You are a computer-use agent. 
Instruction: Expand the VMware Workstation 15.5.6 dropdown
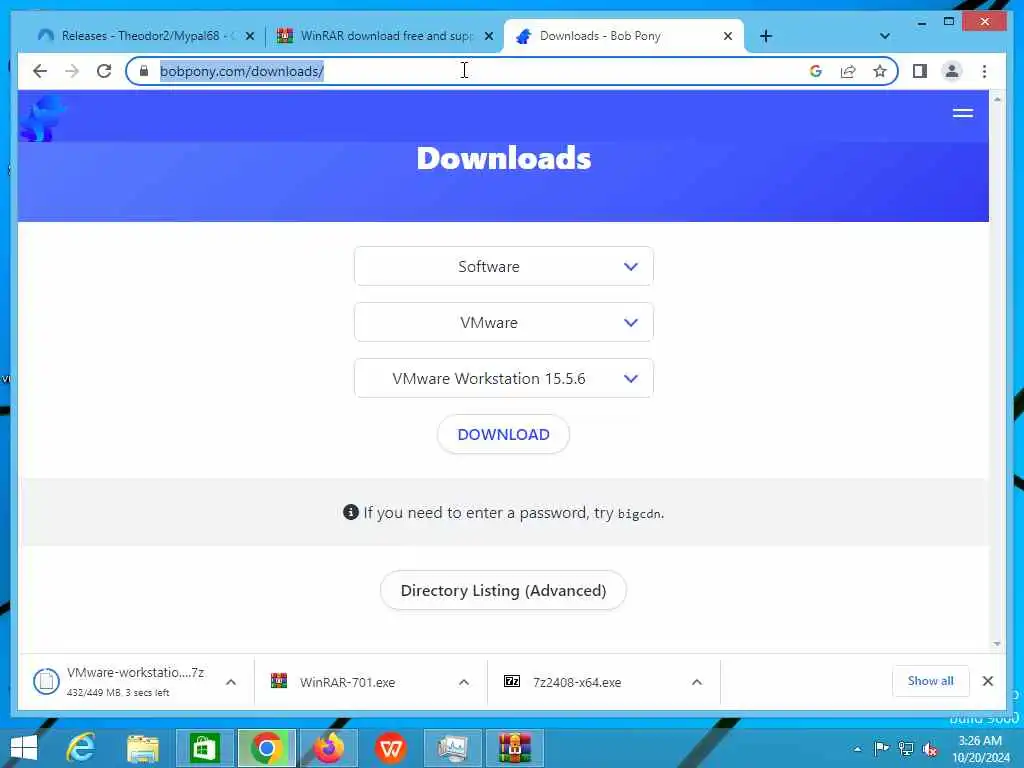[x=504, y=379]
